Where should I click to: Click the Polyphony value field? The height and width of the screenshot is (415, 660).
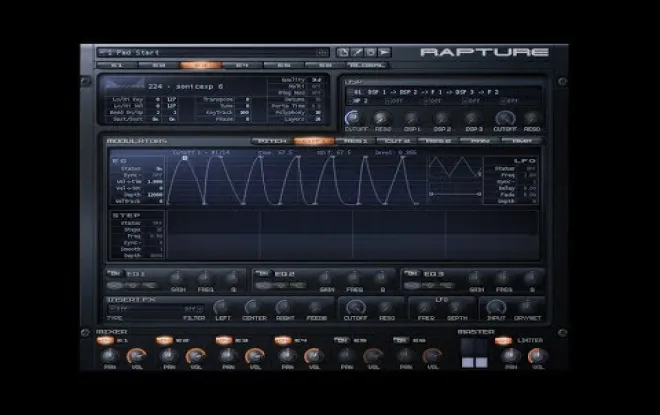[x=317, y=113]
